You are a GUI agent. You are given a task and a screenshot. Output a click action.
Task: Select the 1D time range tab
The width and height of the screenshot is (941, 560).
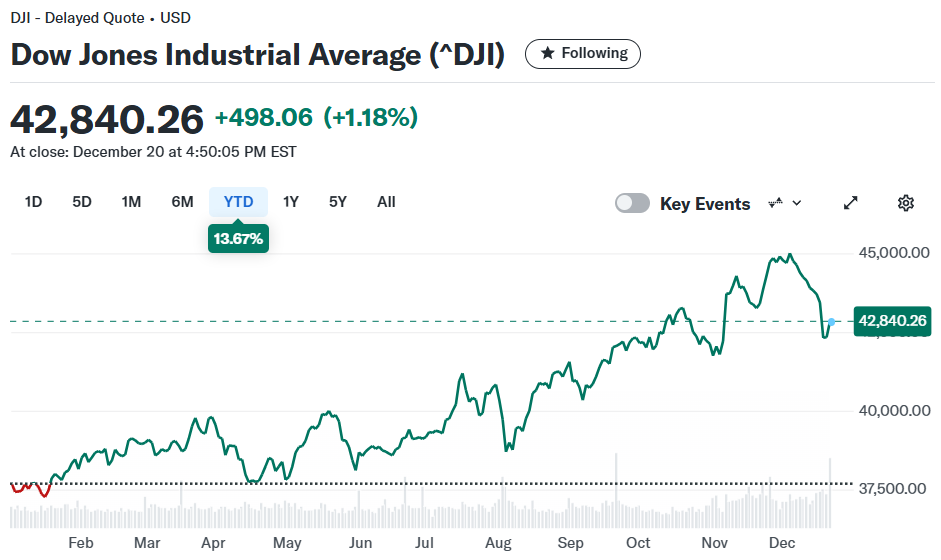click(x=33, y=202)
